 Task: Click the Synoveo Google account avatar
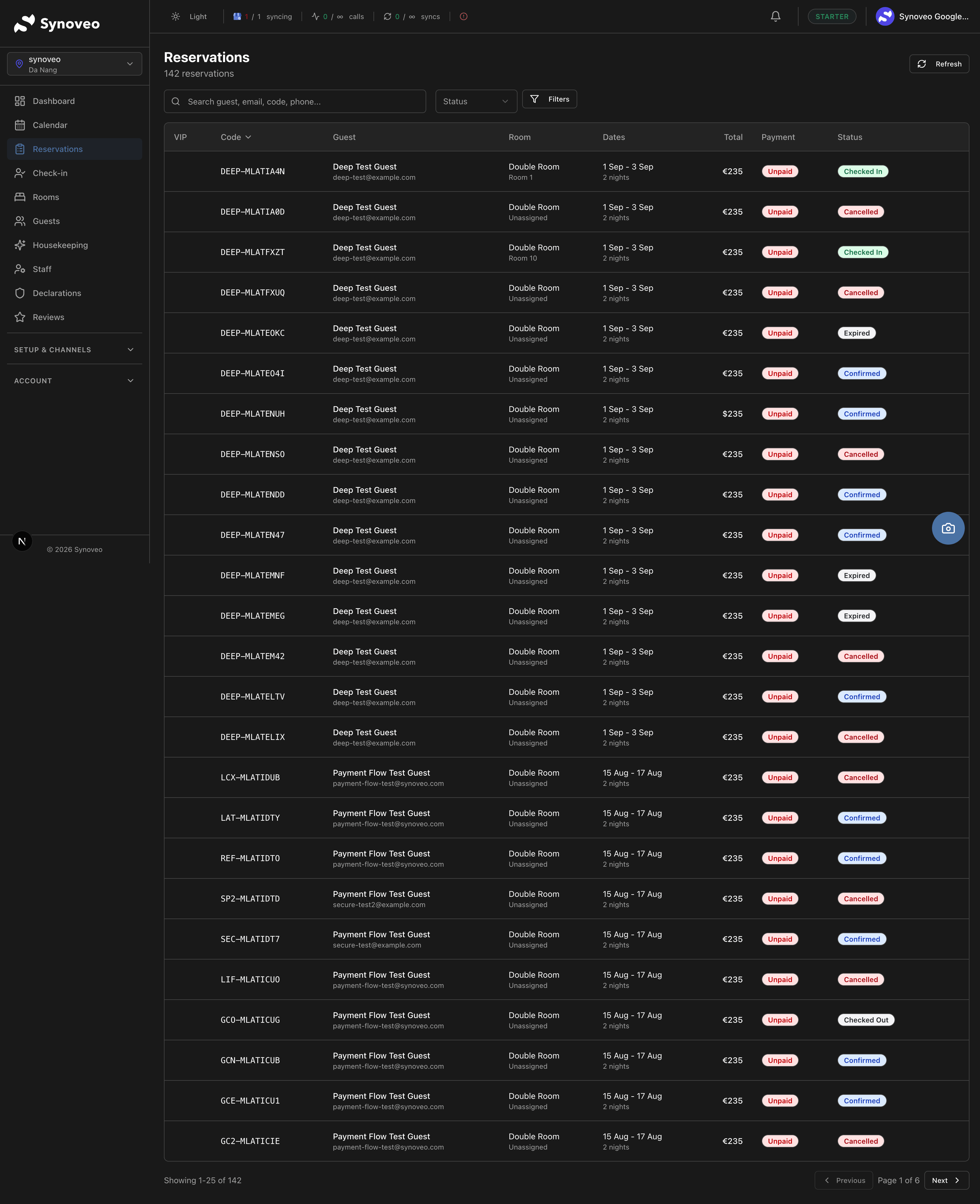point(885,16)
